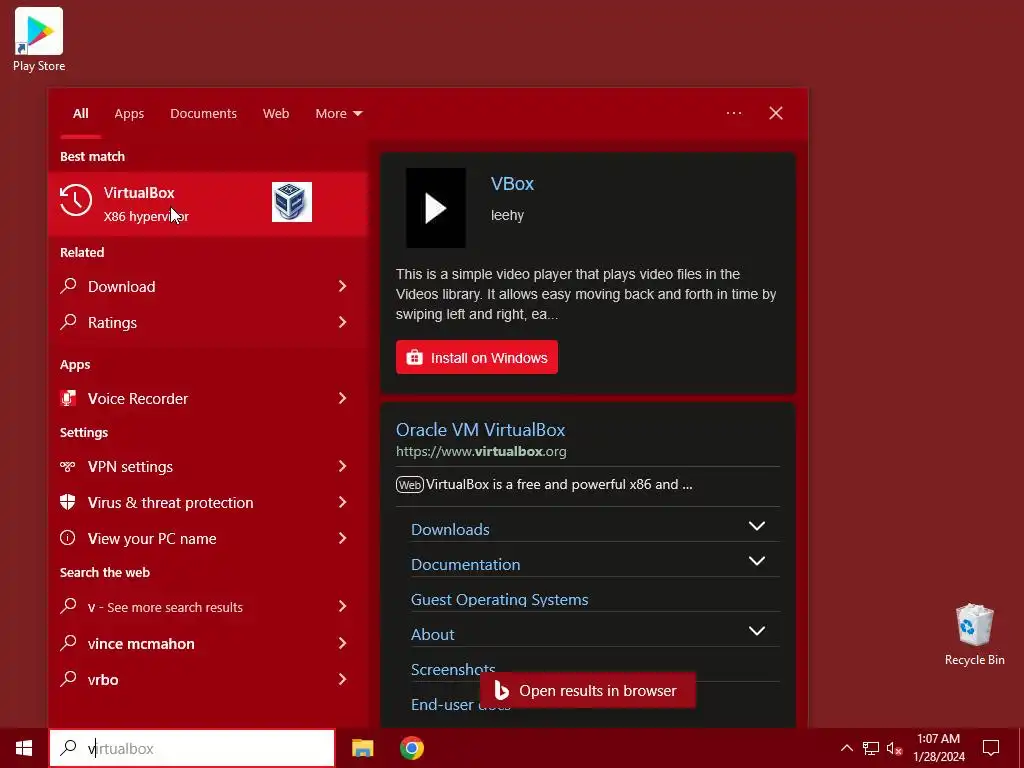Screen dimensions: 1024x768
Task: Open the About link for VirtualBox
Action: 432,634
